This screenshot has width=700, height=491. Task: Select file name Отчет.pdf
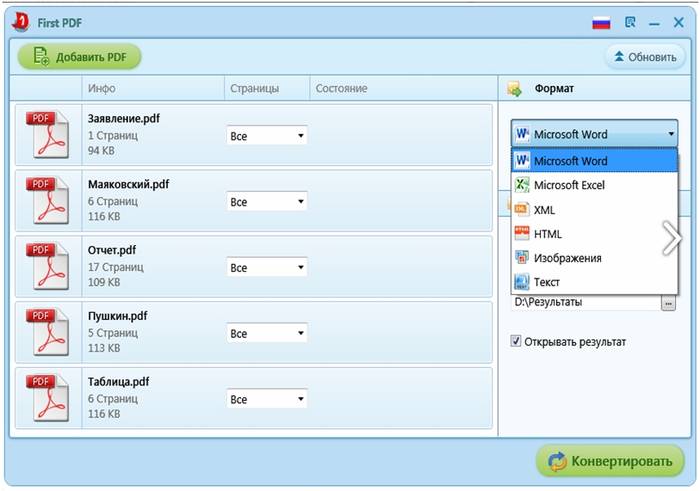pos(112,250)
